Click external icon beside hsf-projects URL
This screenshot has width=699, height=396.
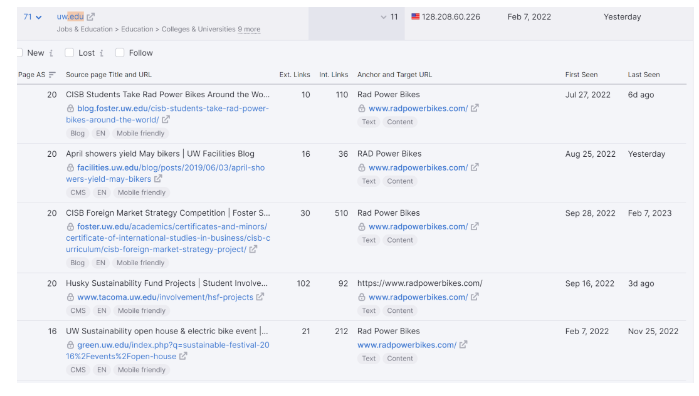(x=260, y=297)
